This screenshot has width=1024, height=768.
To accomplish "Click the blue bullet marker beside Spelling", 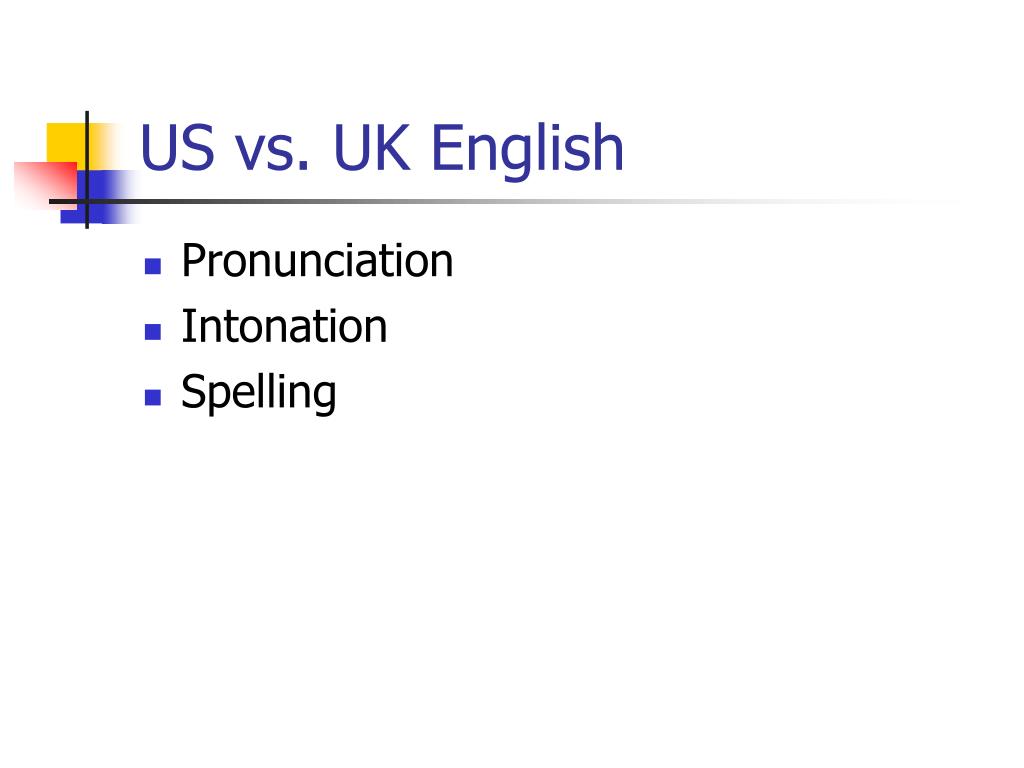I will pyautogui.click(x=153, y=397).
